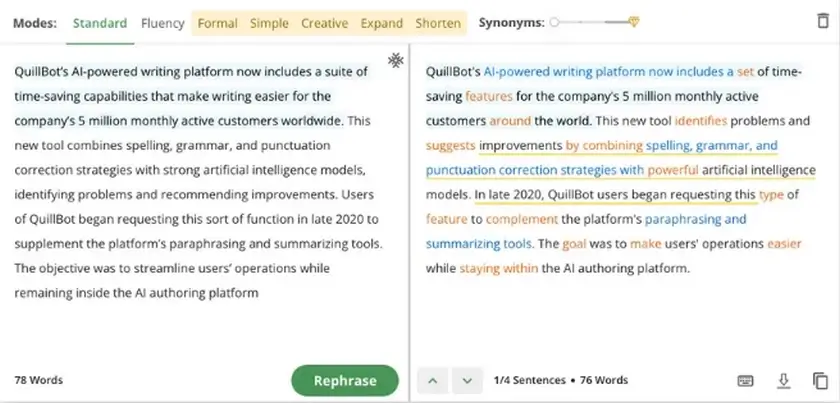Click the trash icon to delete text

click(822, 22)
